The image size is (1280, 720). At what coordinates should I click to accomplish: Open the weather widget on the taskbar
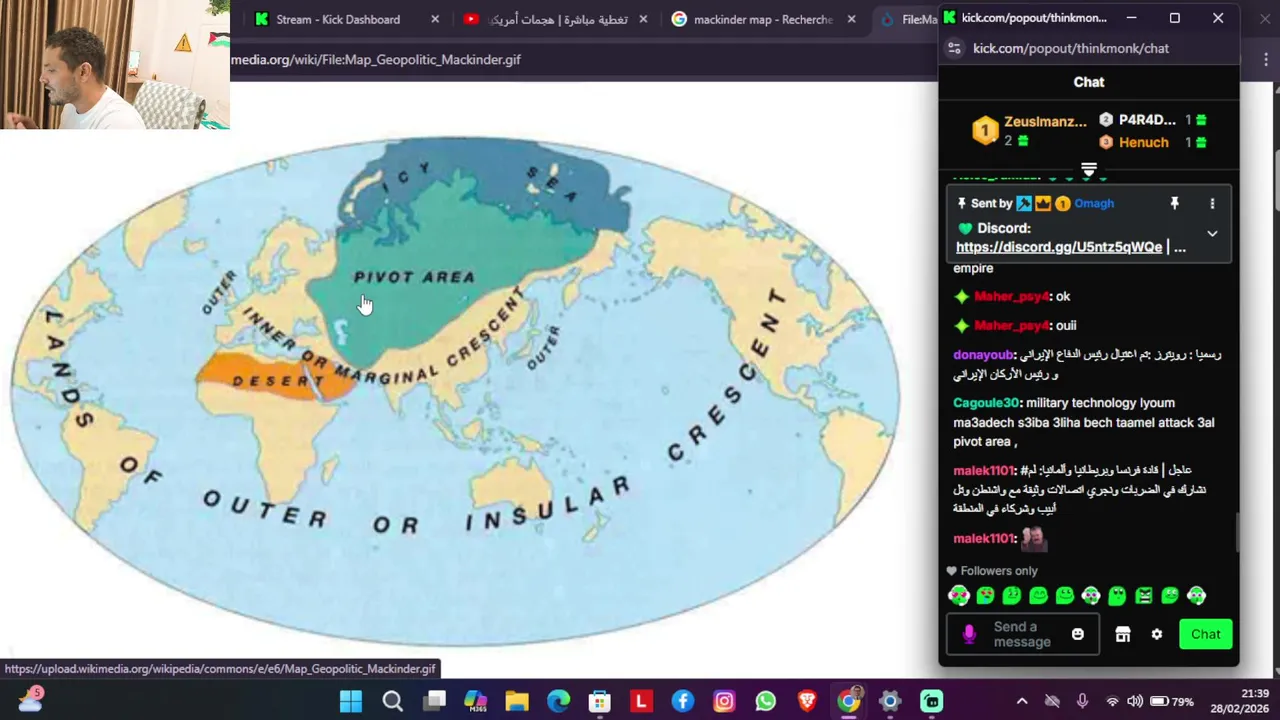click(30, 699)
